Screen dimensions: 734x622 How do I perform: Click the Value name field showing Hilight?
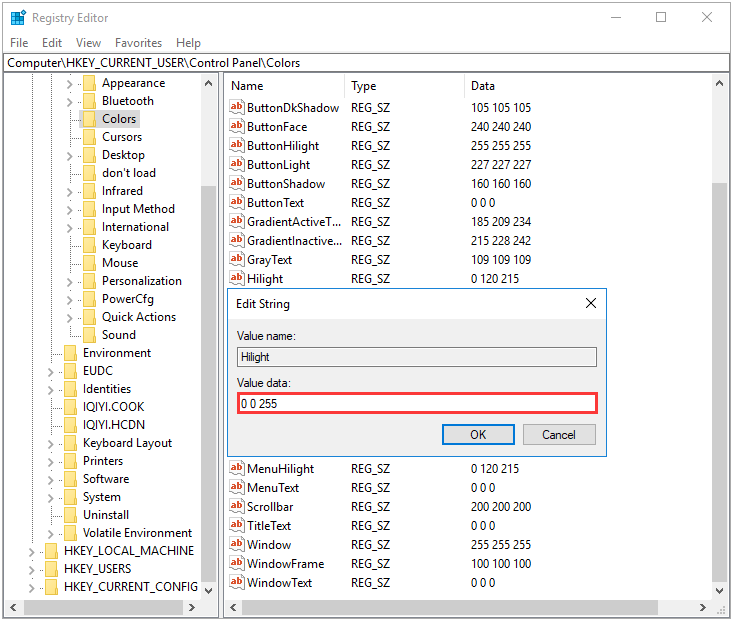coord(417,357)
